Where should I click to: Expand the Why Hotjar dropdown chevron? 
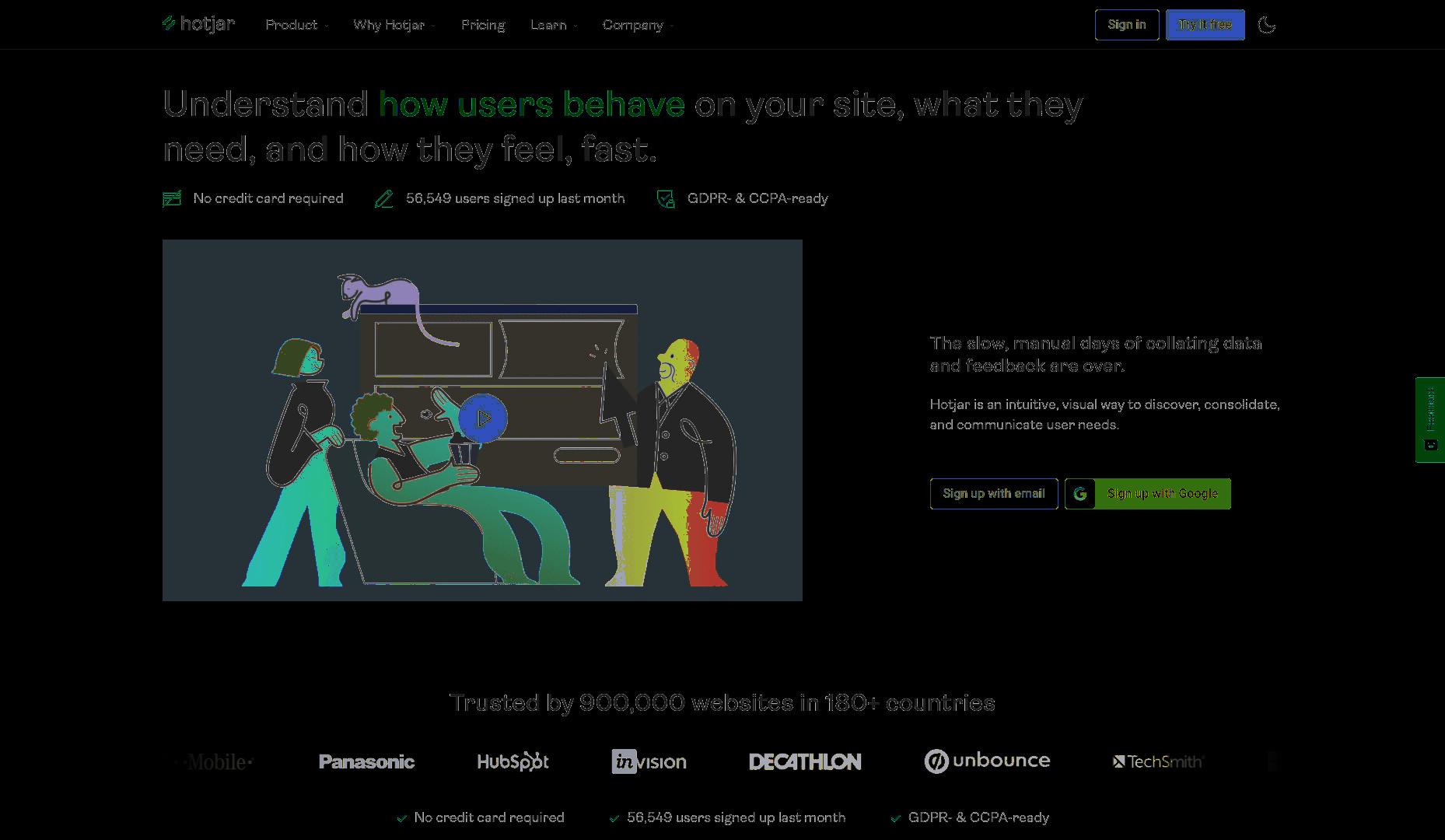[x=432, y=26]
